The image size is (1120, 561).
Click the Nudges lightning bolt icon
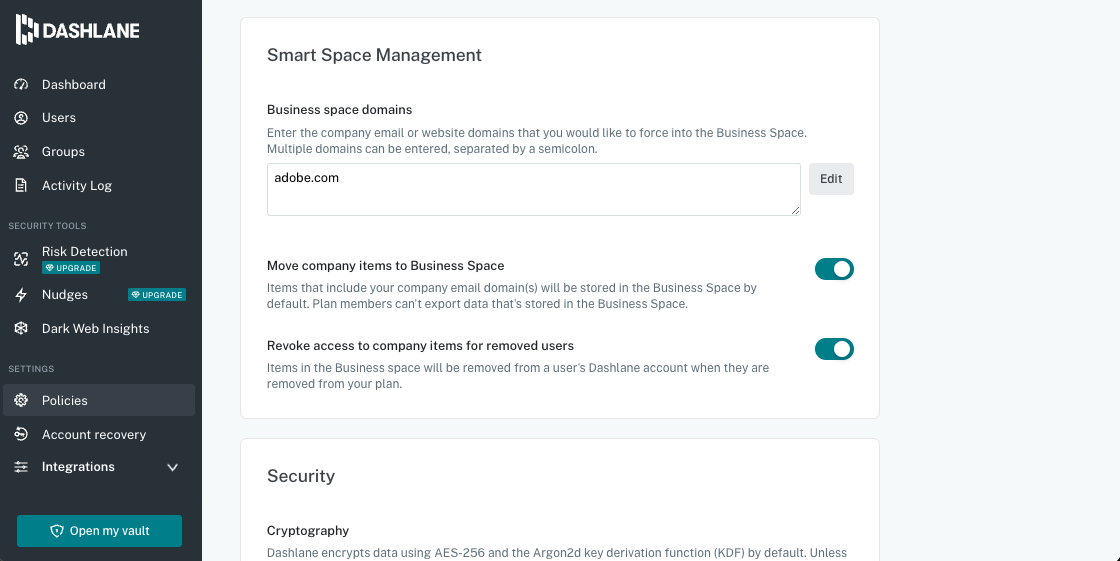pos(21,295)
